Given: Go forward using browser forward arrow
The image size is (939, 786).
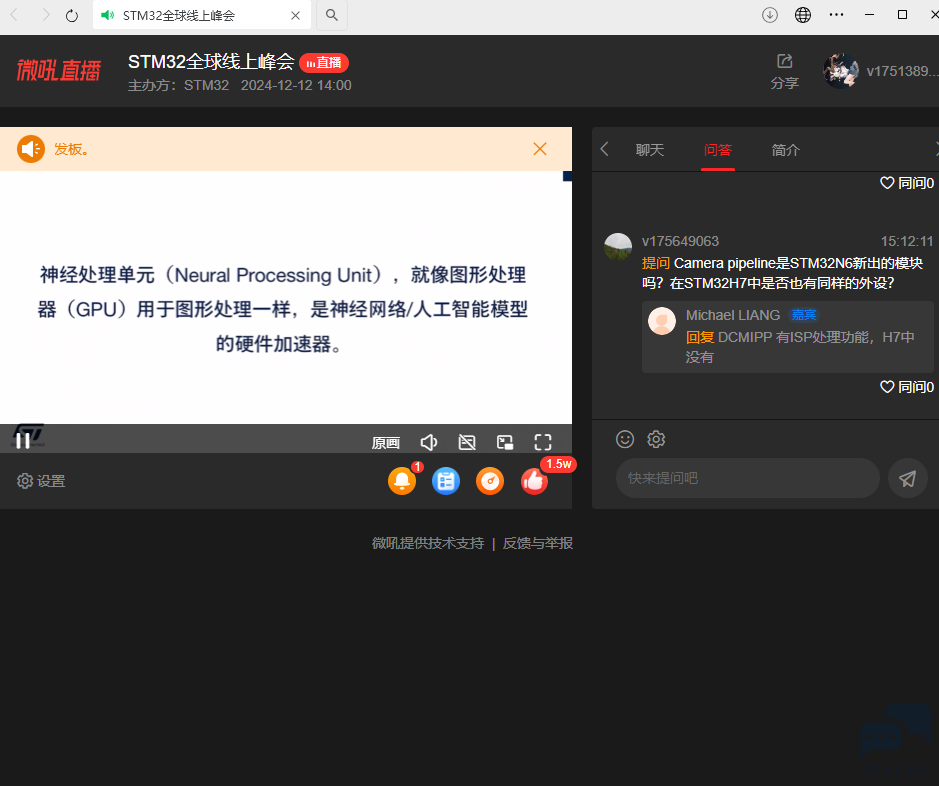Looking at the screenshot, I should [46, 15].
